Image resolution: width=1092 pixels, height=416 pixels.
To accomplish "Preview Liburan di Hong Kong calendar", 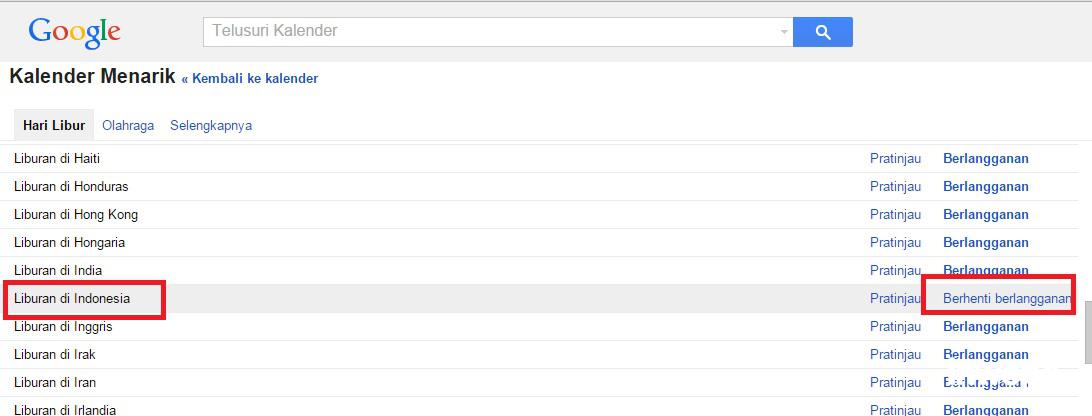I will point(895,214).
